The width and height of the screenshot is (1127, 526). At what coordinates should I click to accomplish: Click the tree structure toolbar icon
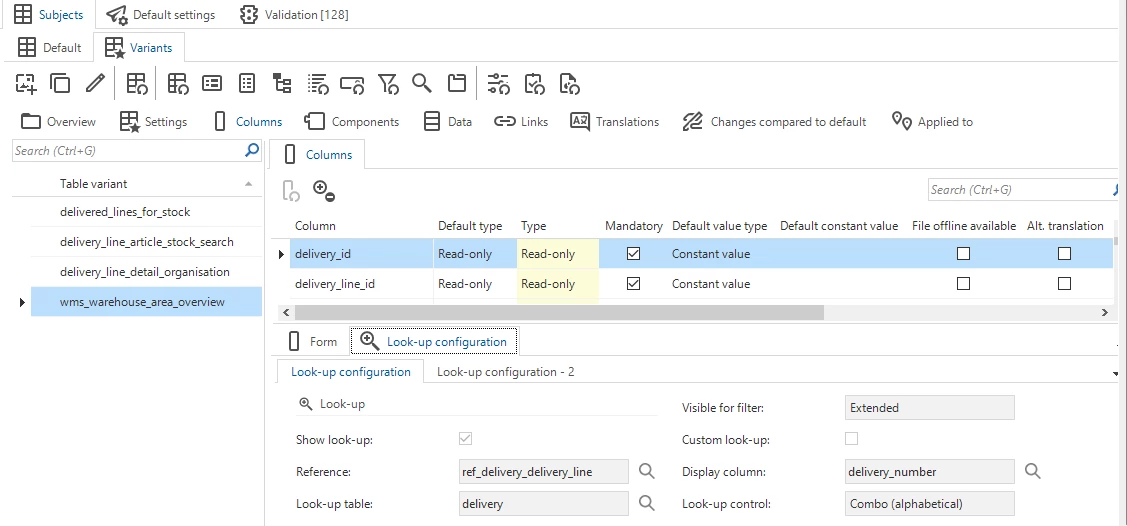[282, 83]
